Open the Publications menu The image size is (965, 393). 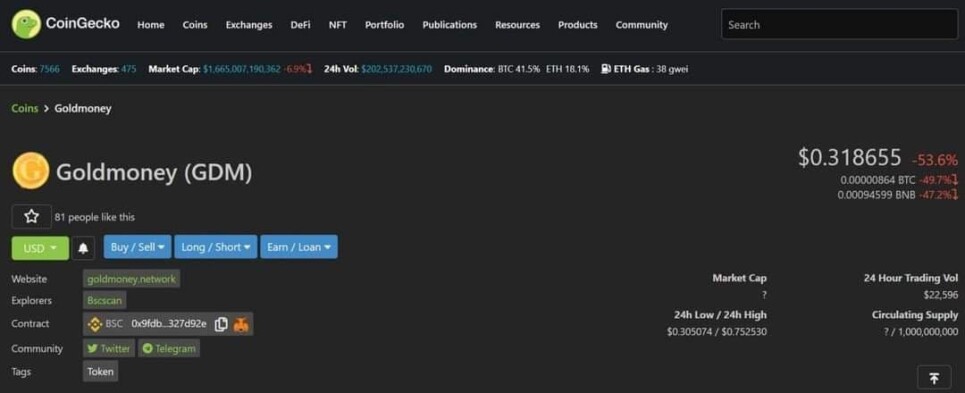click(x=449, y=25)
